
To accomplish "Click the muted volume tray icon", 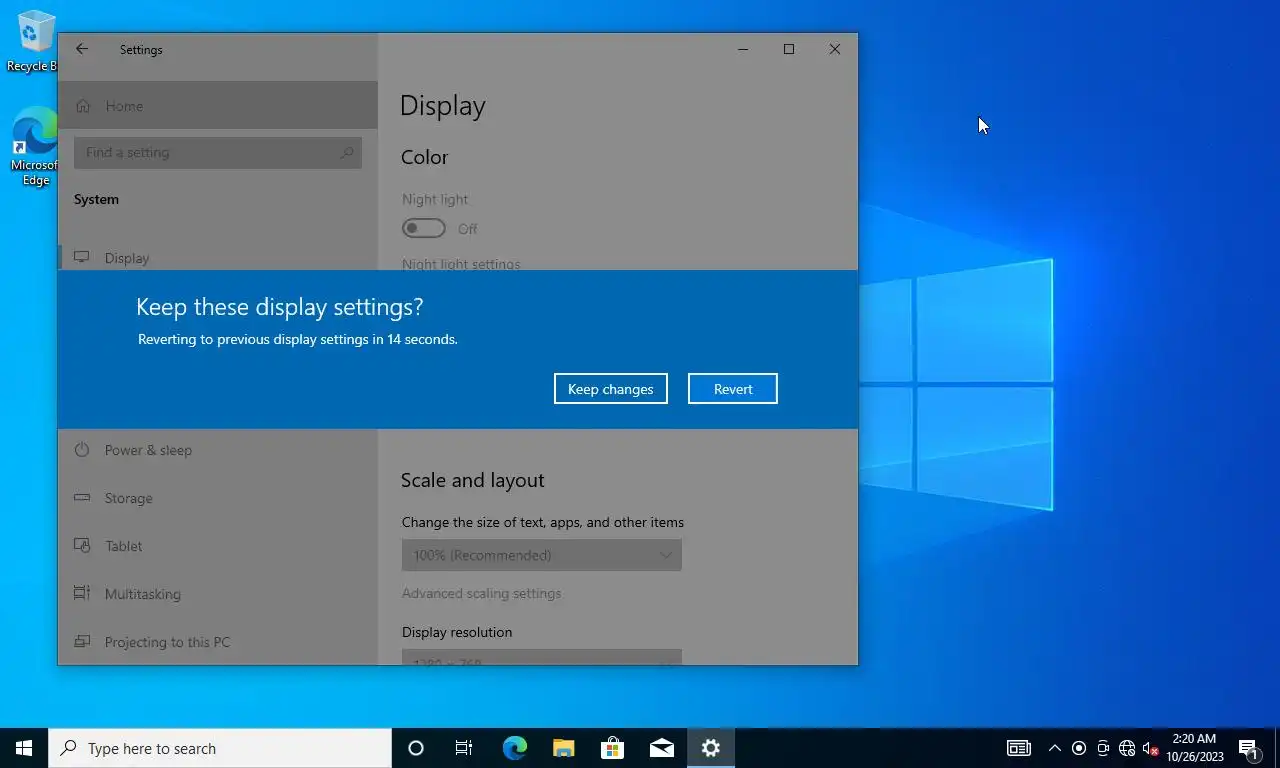I will [x=1150, y=748].
